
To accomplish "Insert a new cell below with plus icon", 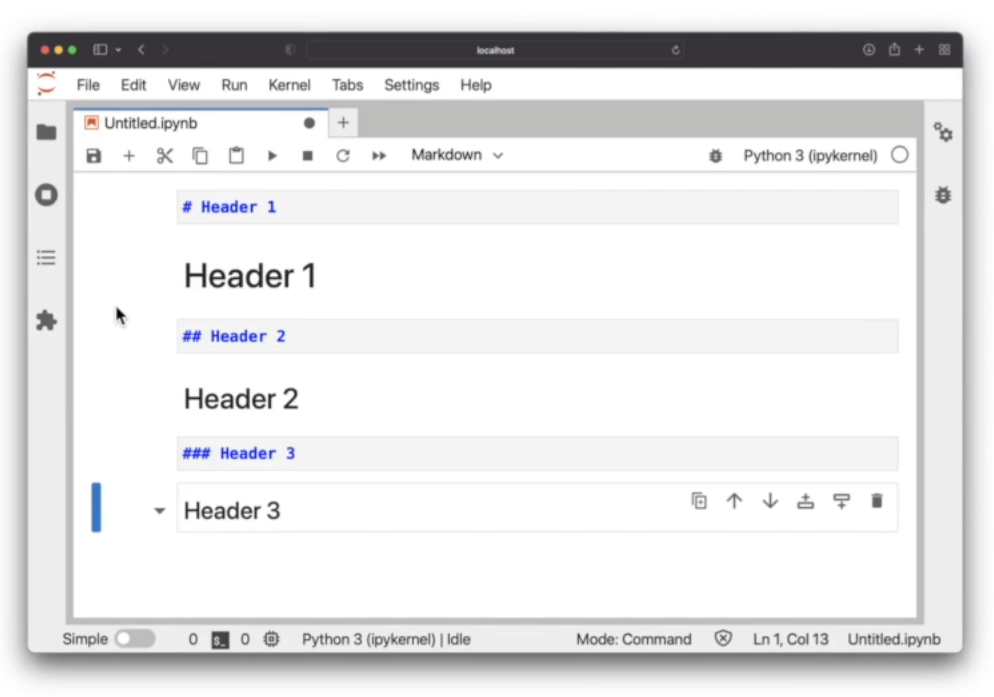I will point(129,156).
